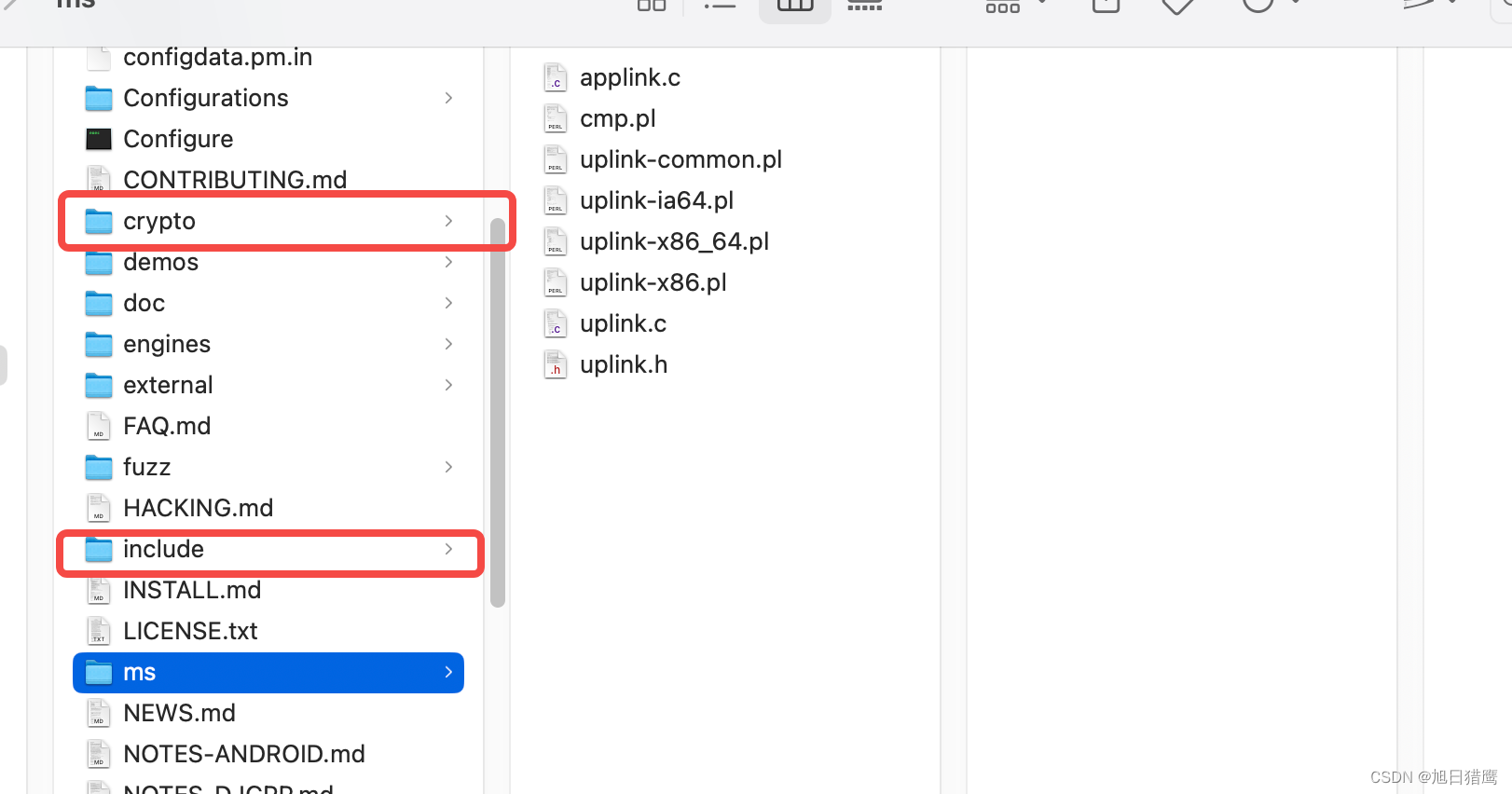Viewport: 1512px width, 794px height.
Task: Open the LICENSE.txt file
Action: point(190,631)
